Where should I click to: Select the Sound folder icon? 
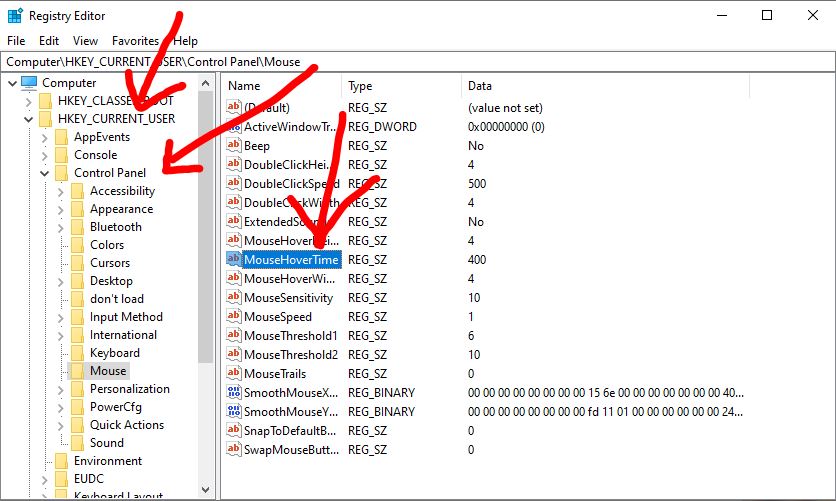[x=77, y=443]
